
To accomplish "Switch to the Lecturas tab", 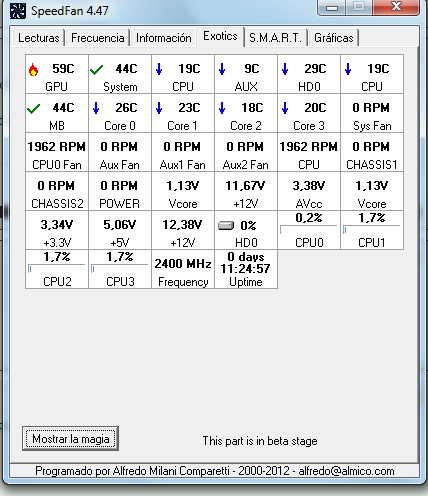I will click(x=39, y=38).
